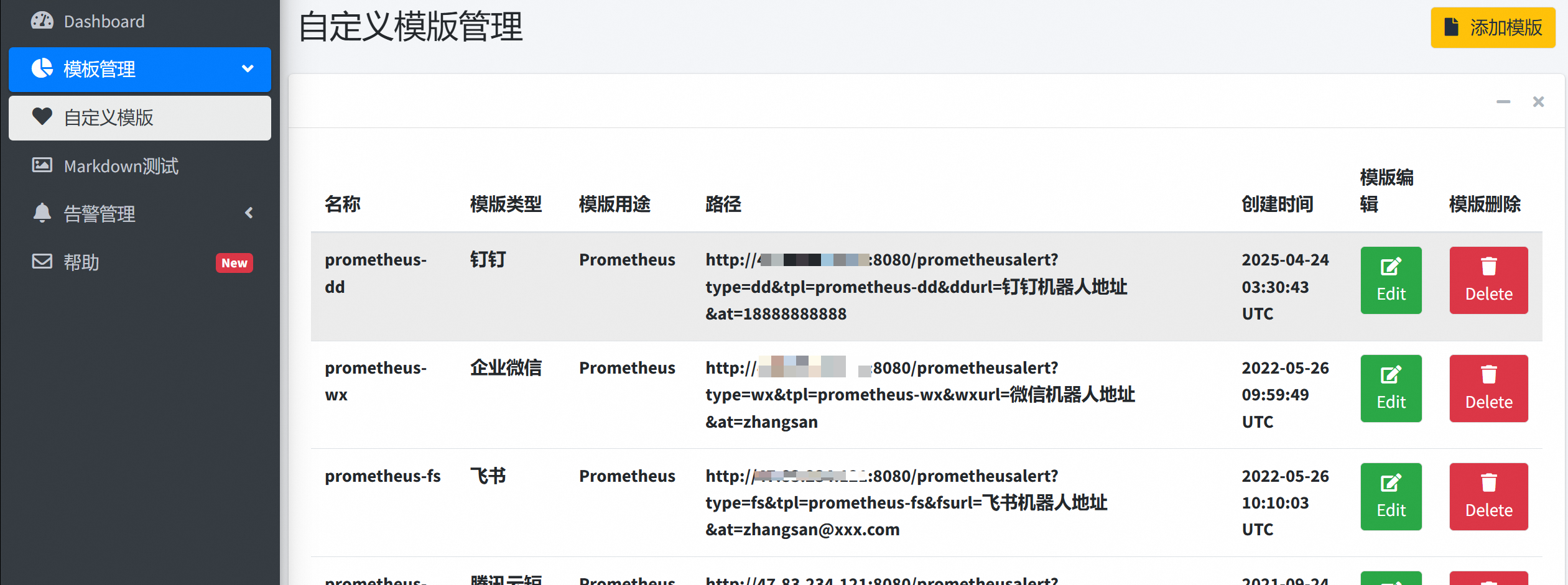Expand the 告警管理 submenu arrow
The height and width of the screenshot is (585, 1568).
pos(249,213)
